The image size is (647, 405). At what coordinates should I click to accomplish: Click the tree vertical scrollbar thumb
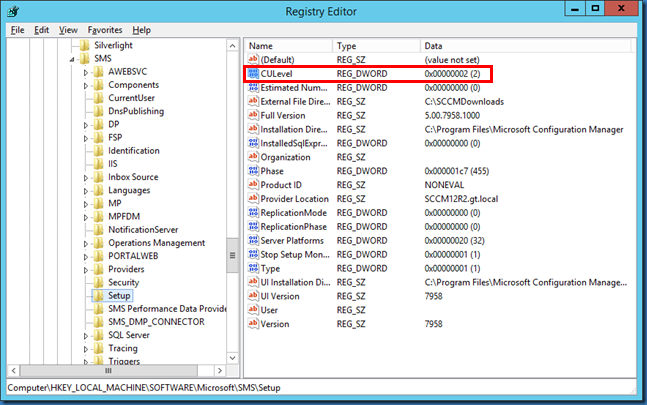[232, 255]
